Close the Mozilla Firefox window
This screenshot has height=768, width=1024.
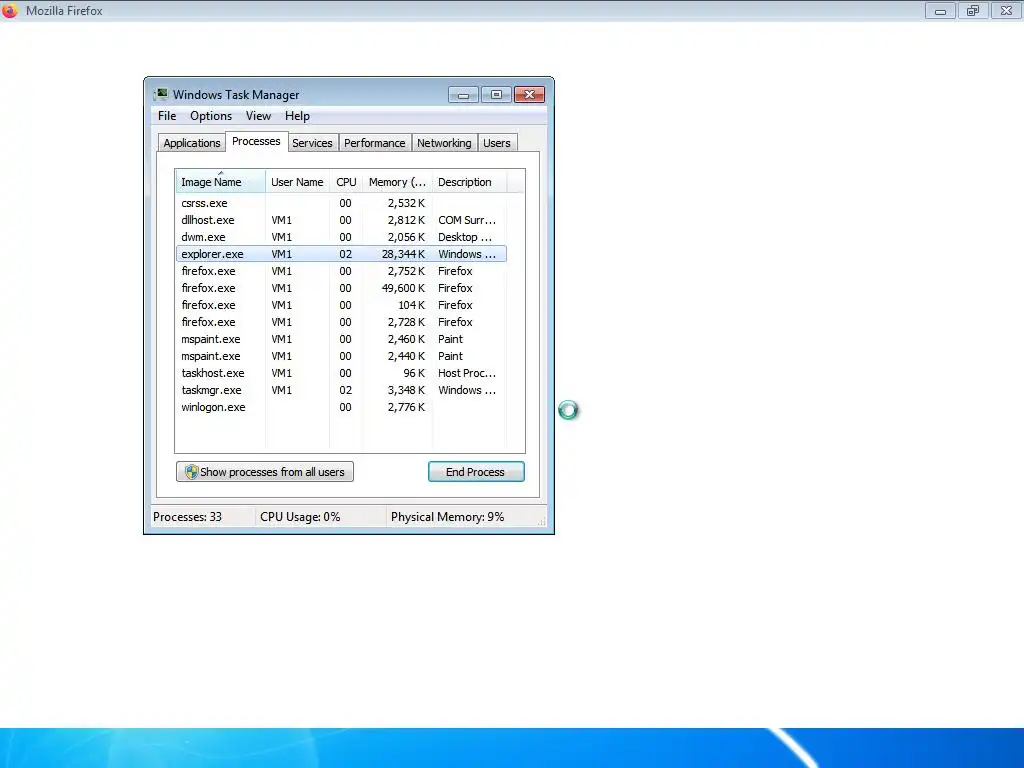[x=1006, y=11]
